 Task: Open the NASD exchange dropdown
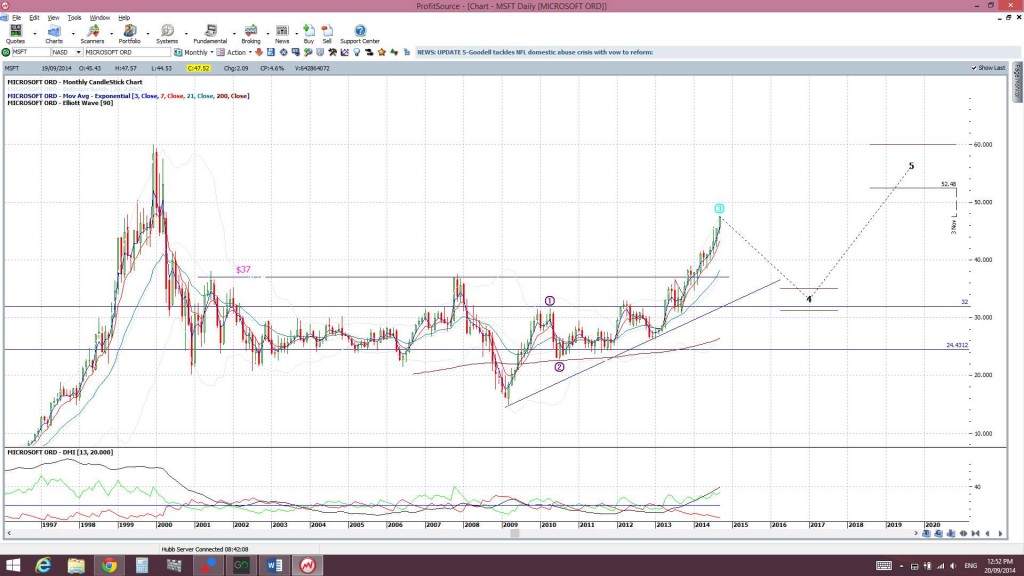[78, 52]
